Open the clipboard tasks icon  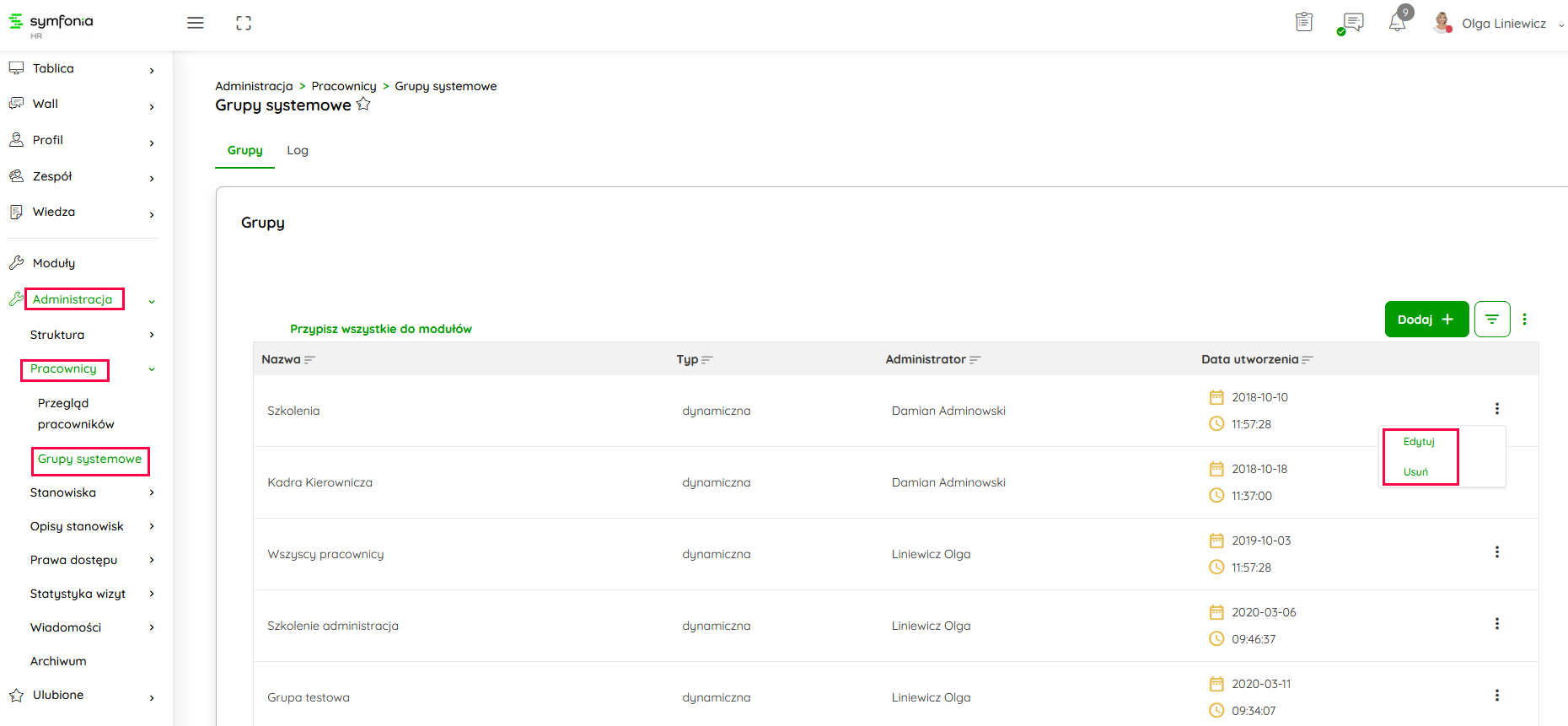click(1303, 23)
